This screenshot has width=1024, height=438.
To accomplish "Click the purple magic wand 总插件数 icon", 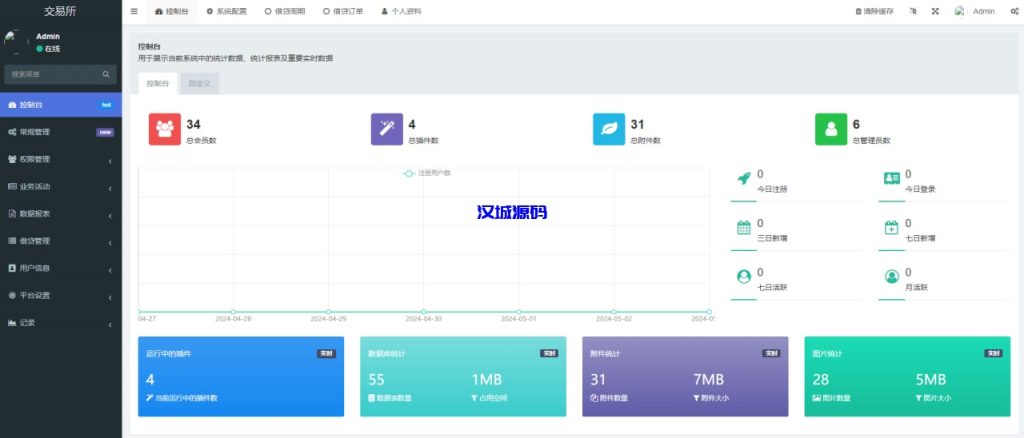I will (387, 130).
